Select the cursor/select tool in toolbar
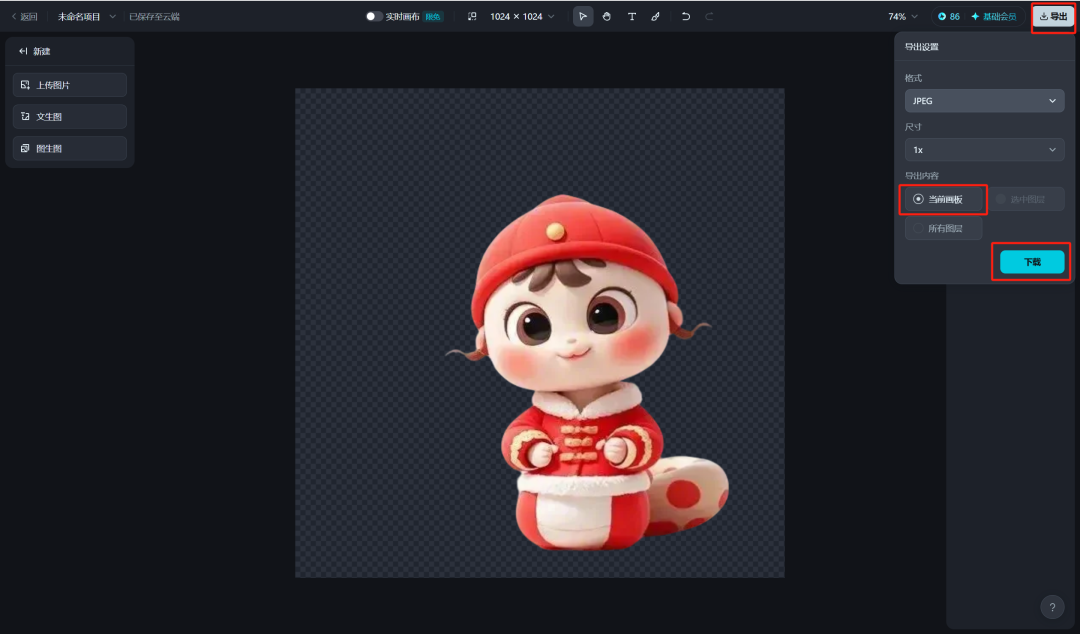The image size is (1080, 634). pyautogui.click(x=583, y=16)
